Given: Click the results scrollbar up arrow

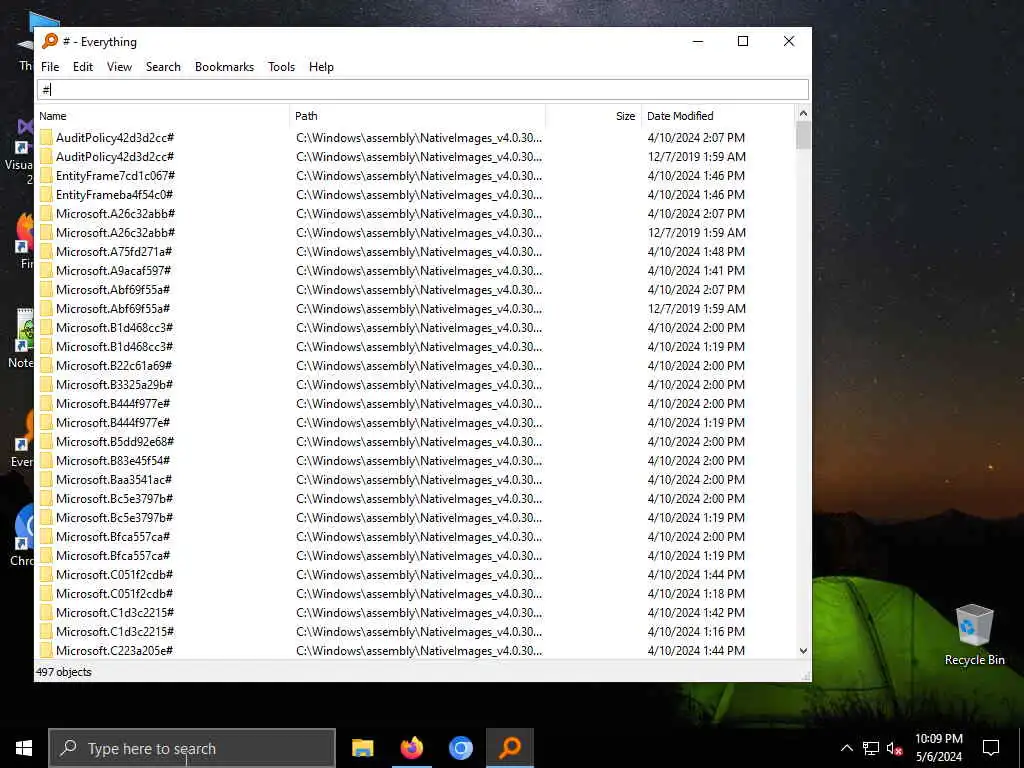Looking at the screenshot, I should point(803,114).
